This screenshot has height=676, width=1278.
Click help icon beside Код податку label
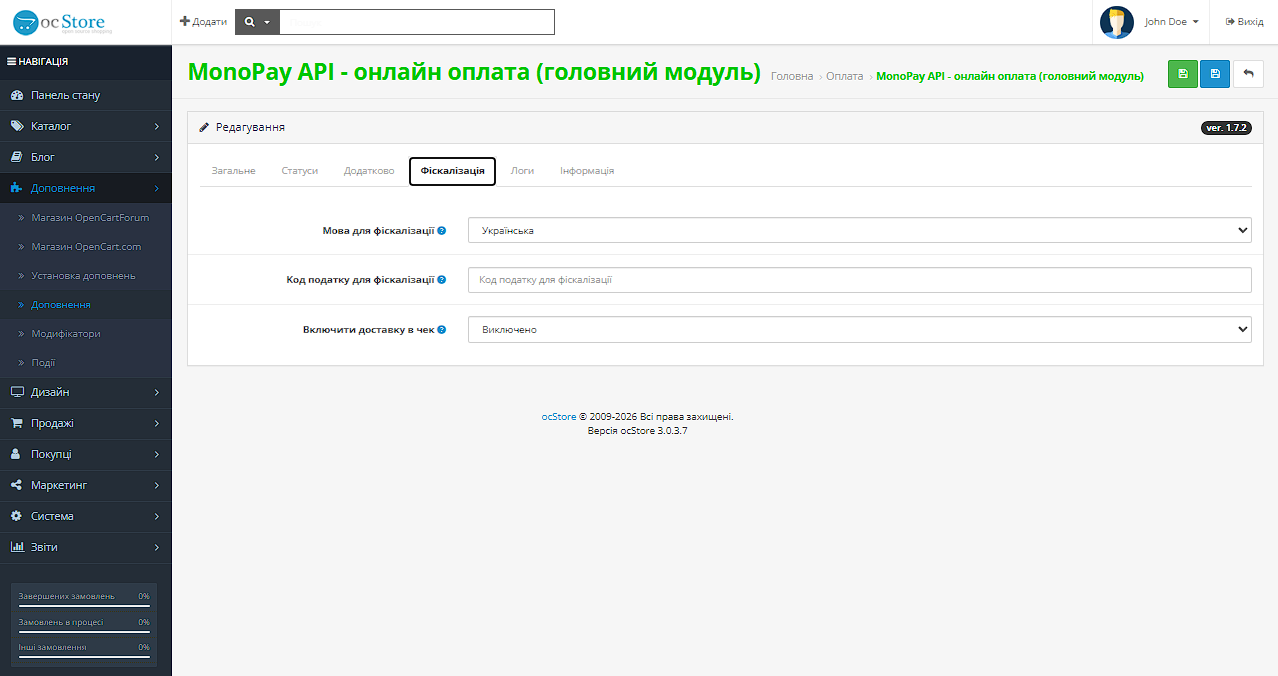[x=442, y=280]
